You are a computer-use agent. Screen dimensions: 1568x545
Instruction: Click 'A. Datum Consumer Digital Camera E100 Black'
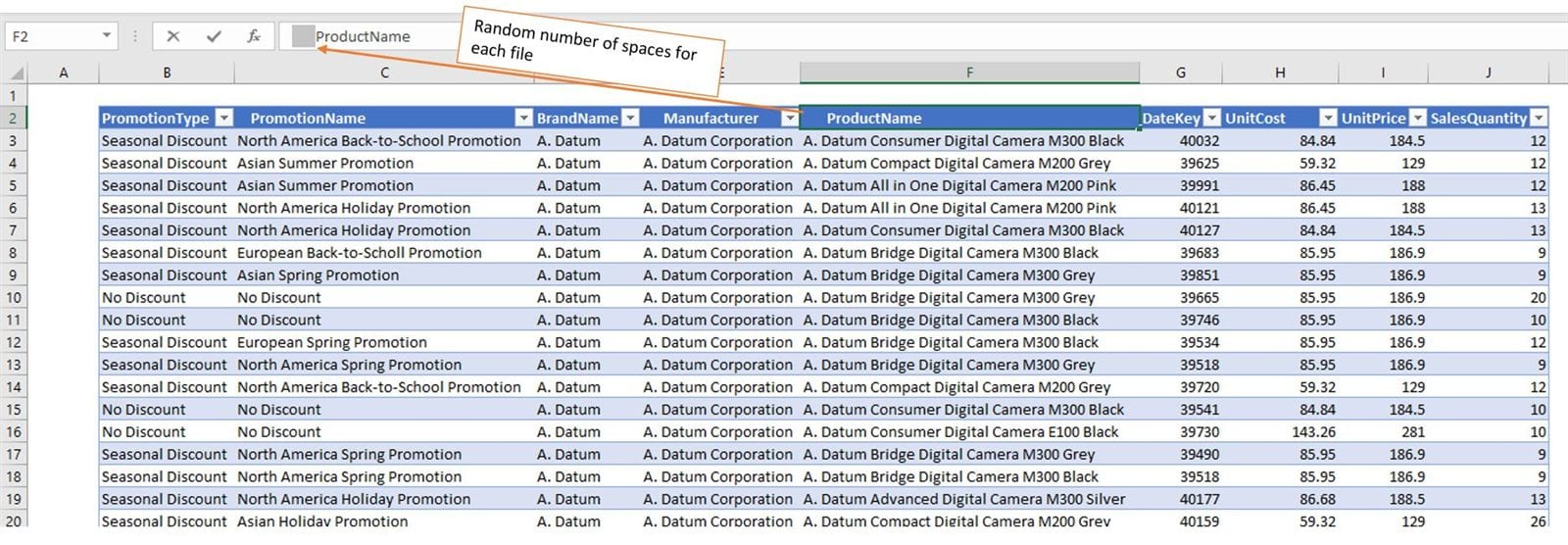coord(960,431)
